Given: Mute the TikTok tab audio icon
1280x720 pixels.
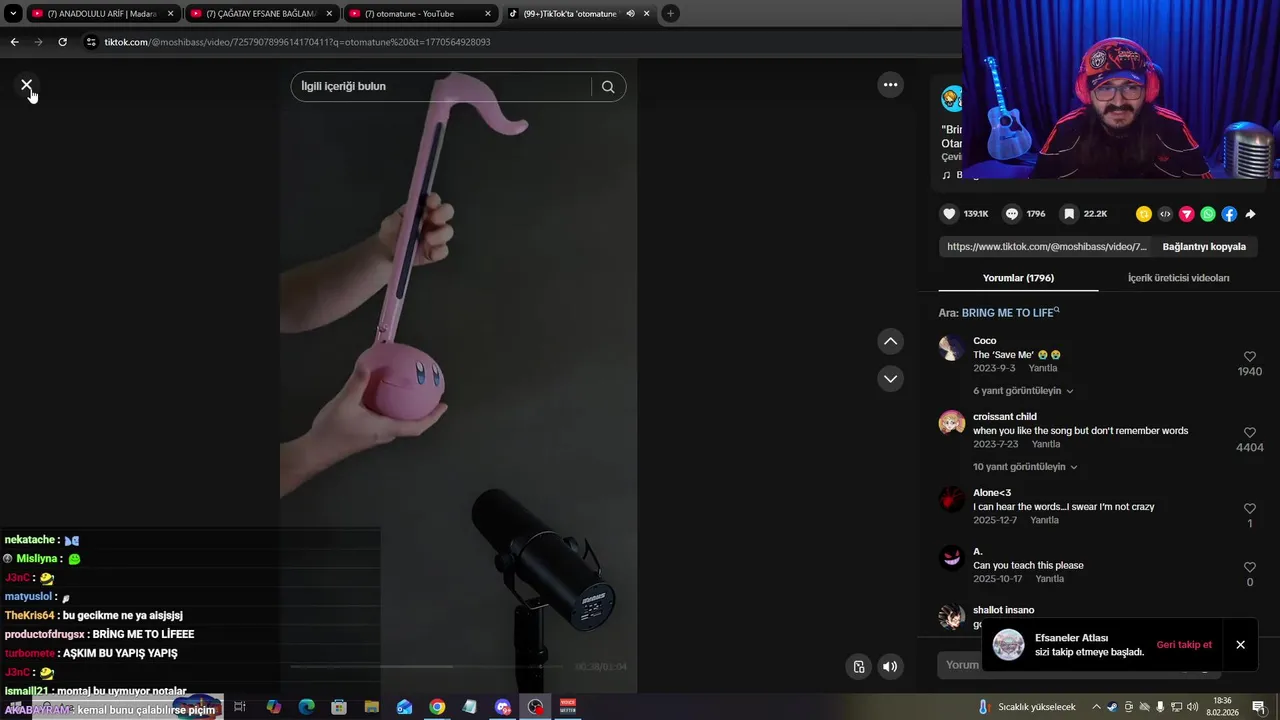Looking at the screenshot, I should click(x=630, y=14).
